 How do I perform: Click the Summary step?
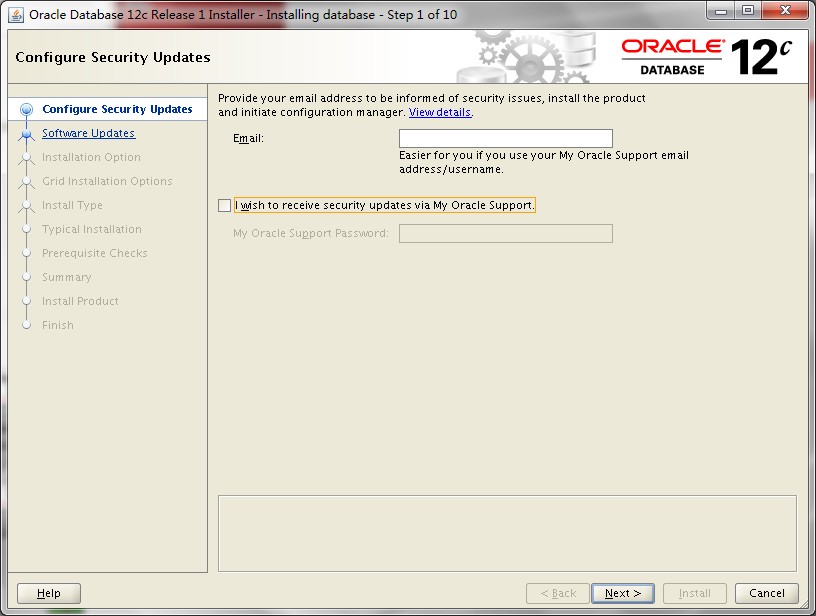pos(67,277)
